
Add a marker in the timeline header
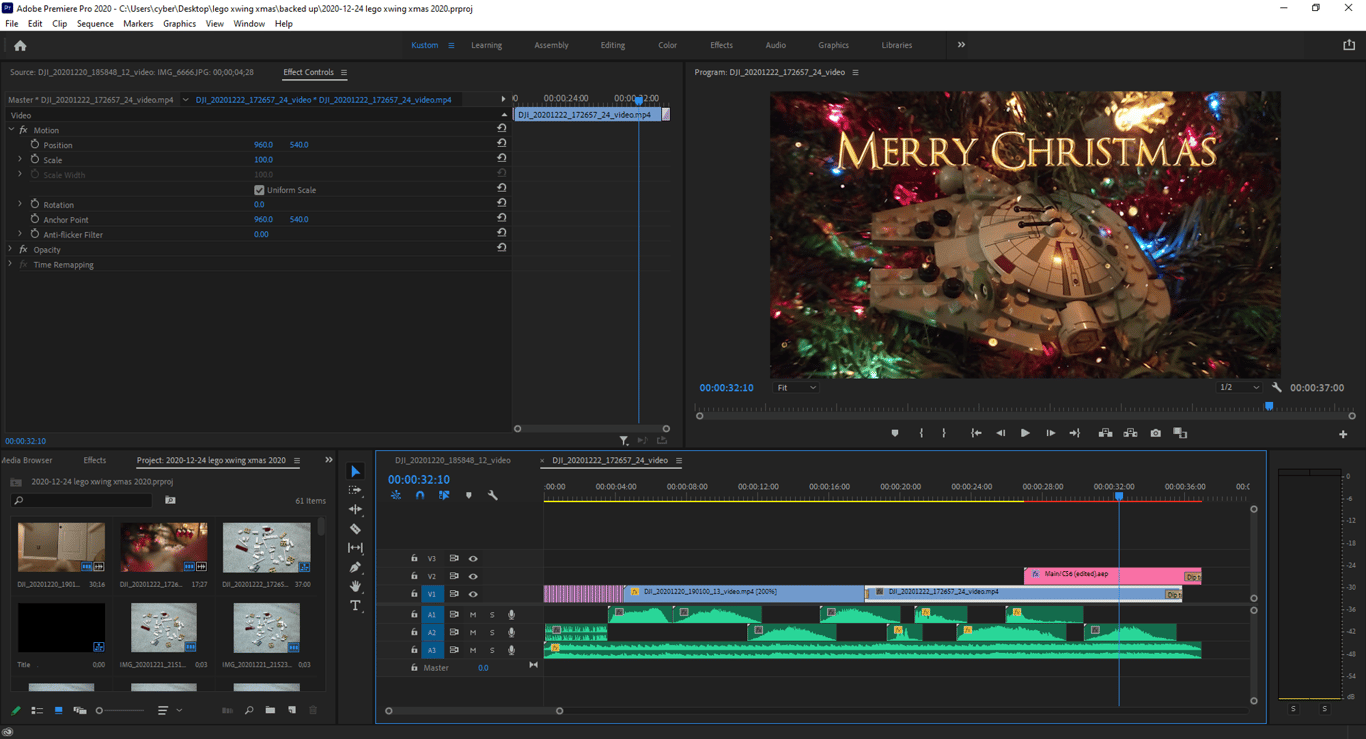pos(468,495)
